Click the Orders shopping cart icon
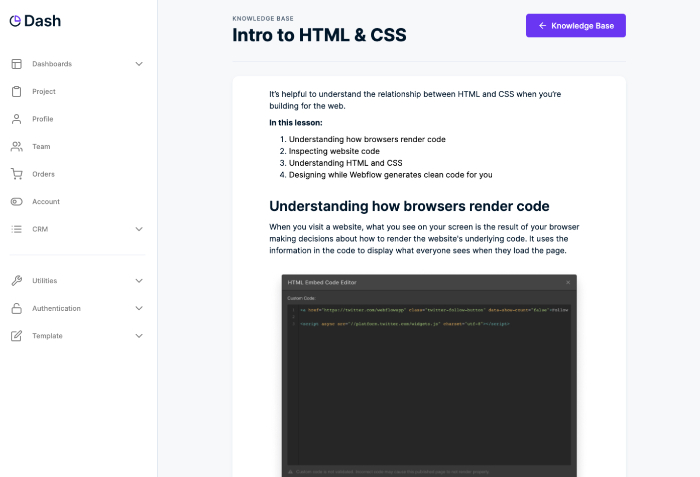The height and width of the screenshot is (477, 700). [17, 174]
